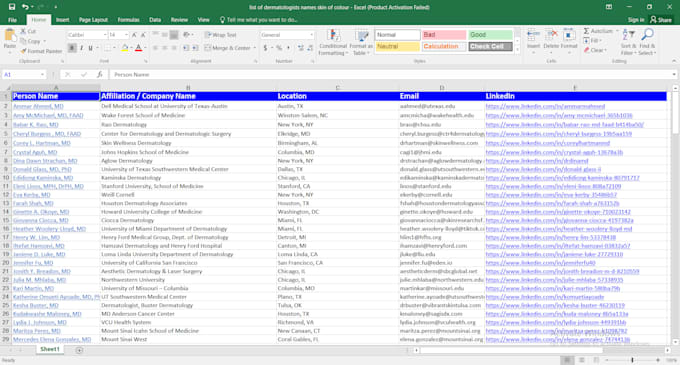Screen dimensions: 680x365
Task: Switch to the Data tab
Action: (155, 20)
